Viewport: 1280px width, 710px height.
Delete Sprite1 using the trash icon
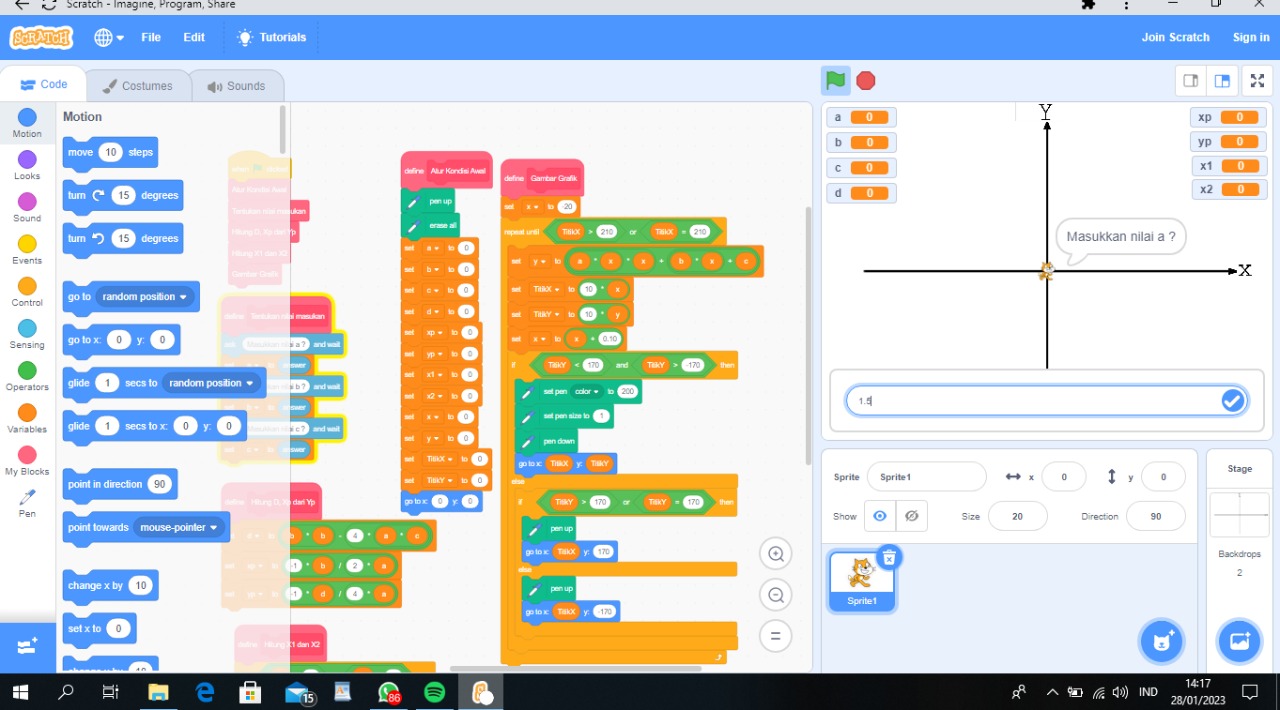(888, 557)
